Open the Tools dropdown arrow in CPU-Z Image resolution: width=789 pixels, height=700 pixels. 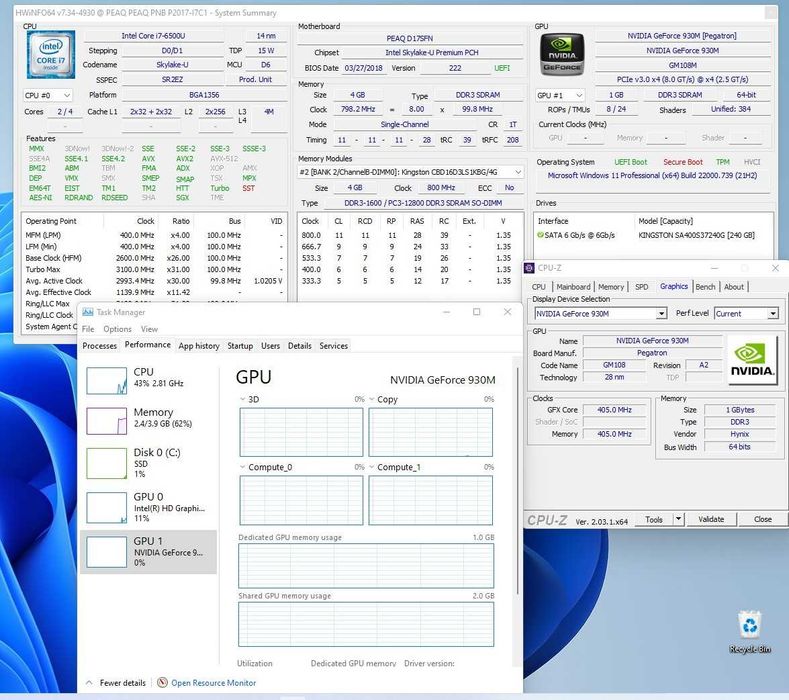point(678,519)
